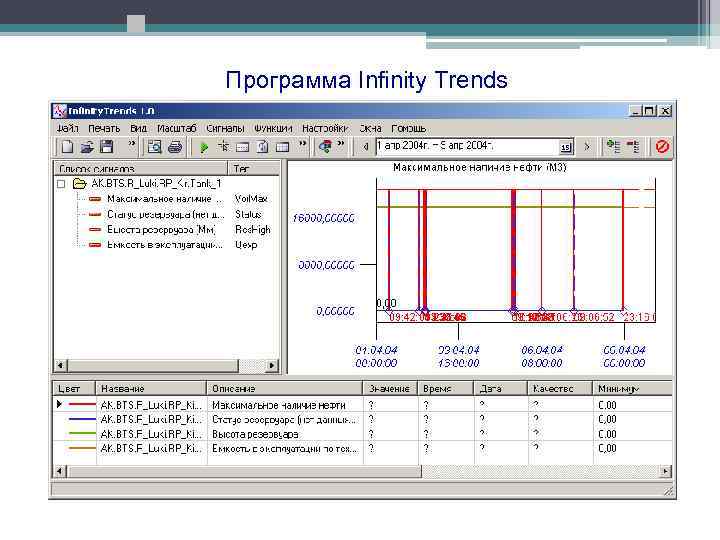Click the Save diskette toolbar icon

pyautogui.click(x=107, y=147)
